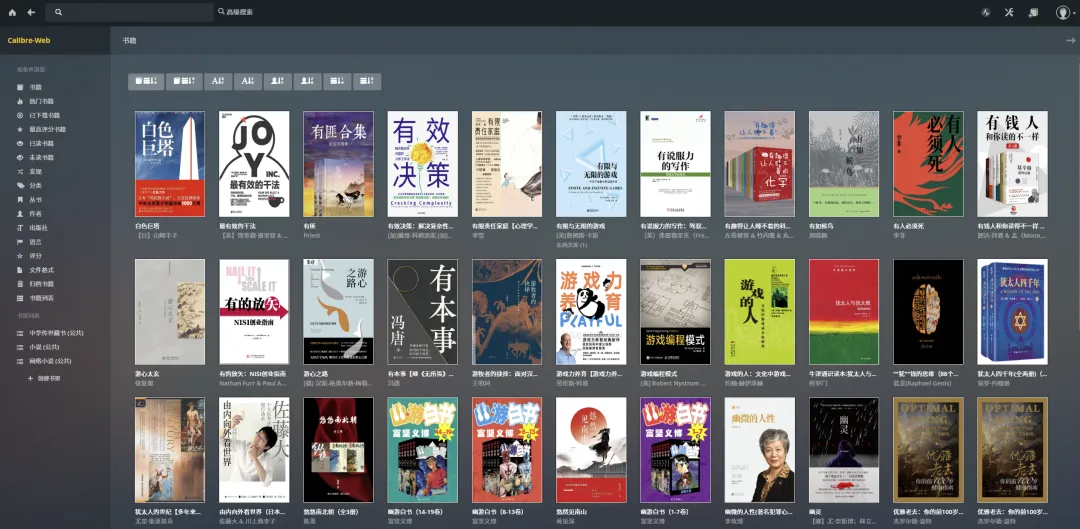Open the 有的放矢 NISI创业指南 cover
The height and width of the screenshot is (529, 1080).
[254, 312]
